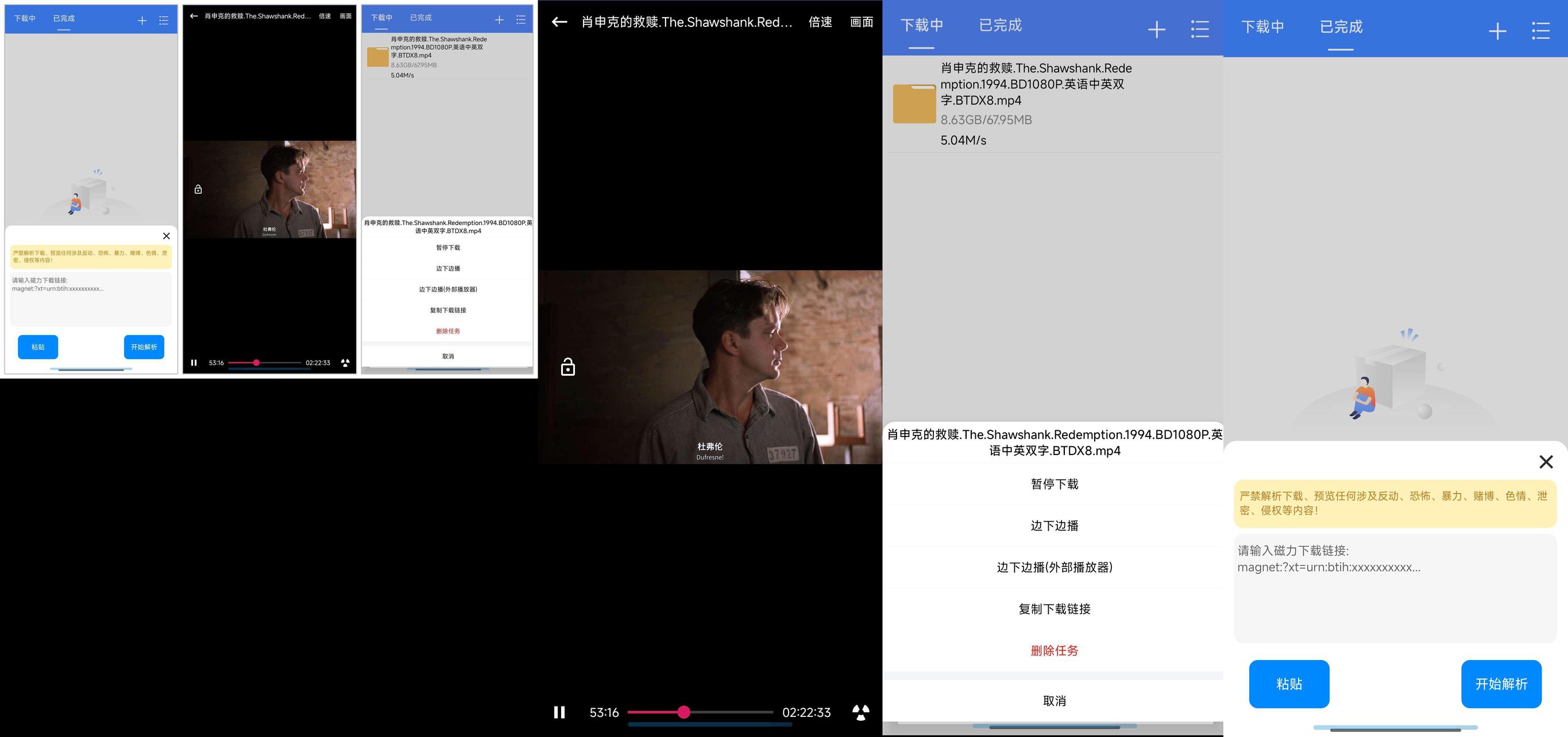Tap plus icon in small download list header
1568x737 pixels.
[x=499, y=20]
